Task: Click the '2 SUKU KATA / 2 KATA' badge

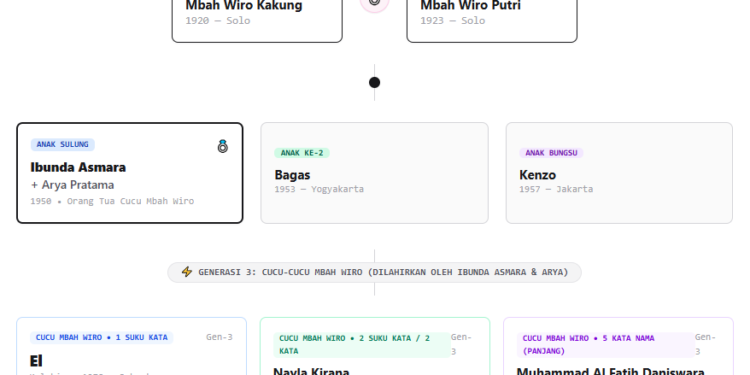Action: point(362,344)
